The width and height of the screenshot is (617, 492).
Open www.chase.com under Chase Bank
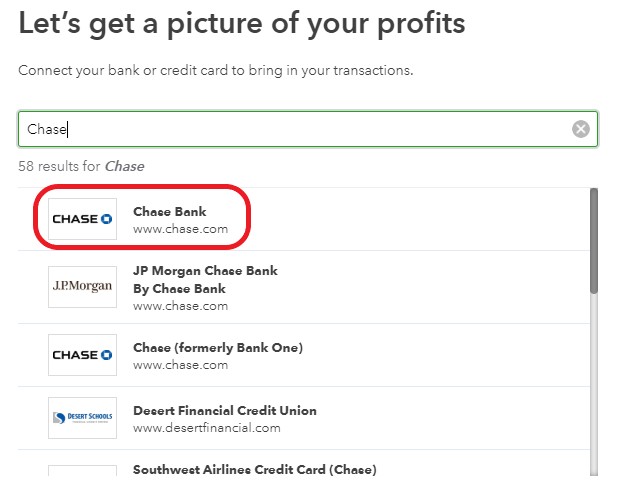(x=181, y=229)
